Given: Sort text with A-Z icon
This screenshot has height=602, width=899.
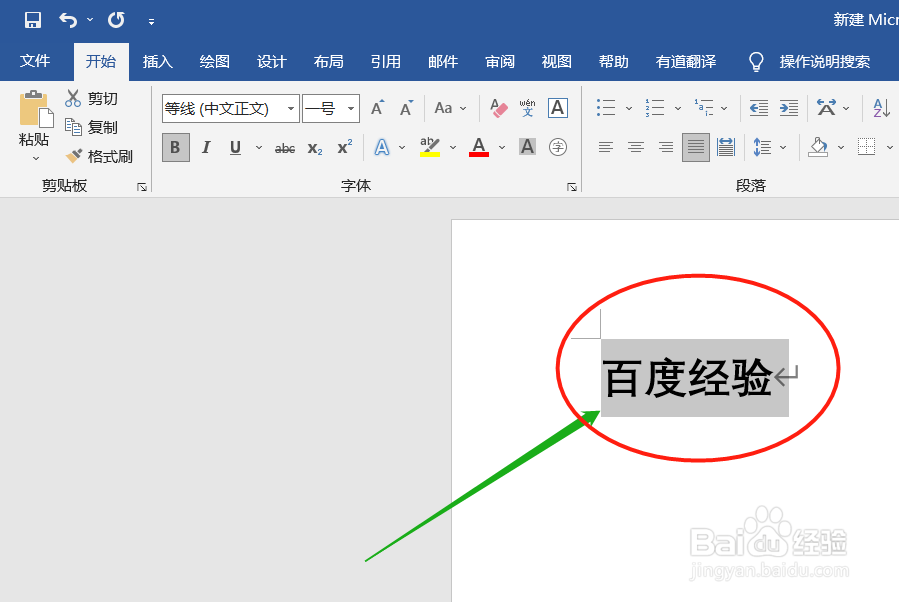Looking at the screenshot, I should coord(881,108).
